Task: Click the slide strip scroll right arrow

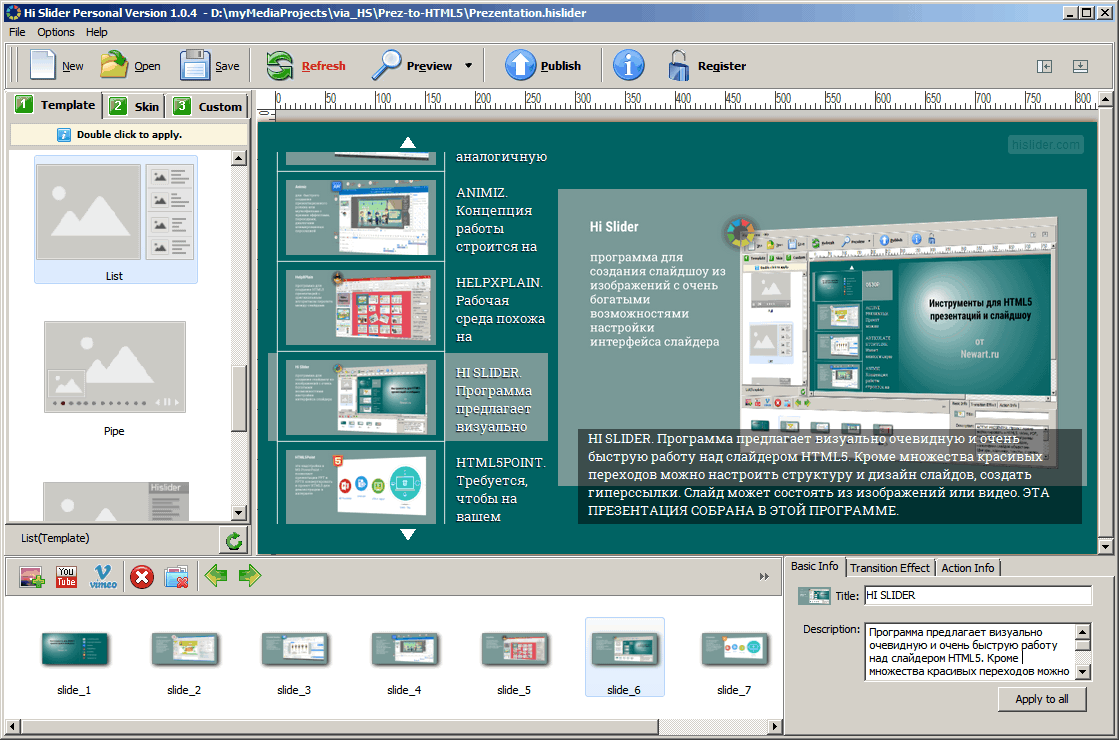Action: click(775, 726)
